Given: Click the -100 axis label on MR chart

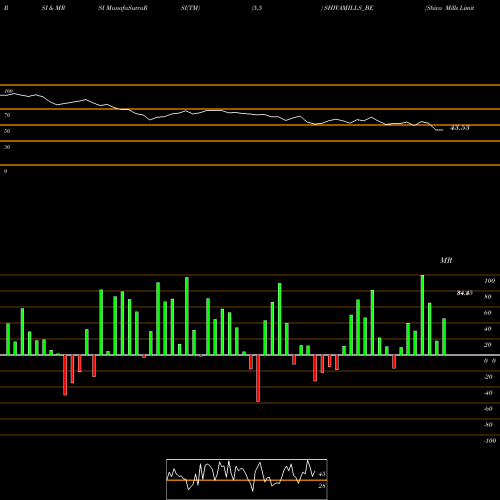Looking at the screenshot, I should pos(490,441).
